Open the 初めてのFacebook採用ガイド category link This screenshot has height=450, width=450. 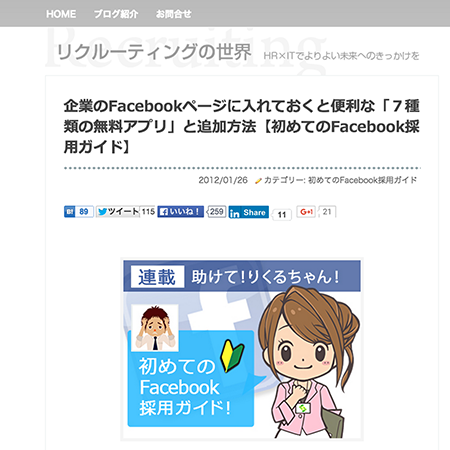(x=362, y=180)
